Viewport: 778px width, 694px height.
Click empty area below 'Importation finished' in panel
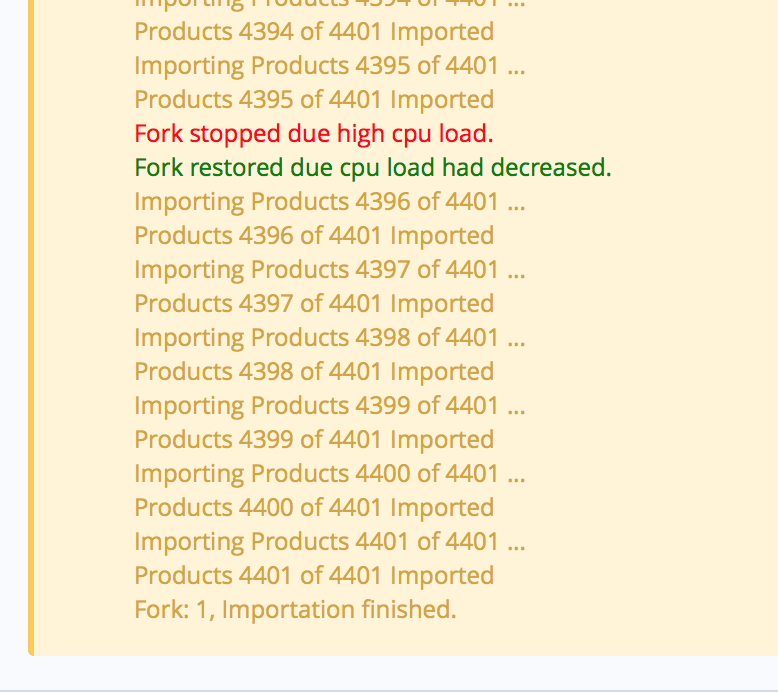click(397, 640)
